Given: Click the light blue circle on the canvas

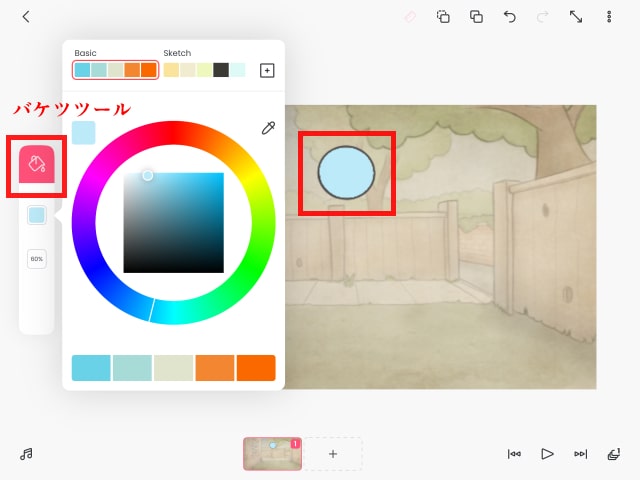Looking at the screenshot, I should point(346,173).
